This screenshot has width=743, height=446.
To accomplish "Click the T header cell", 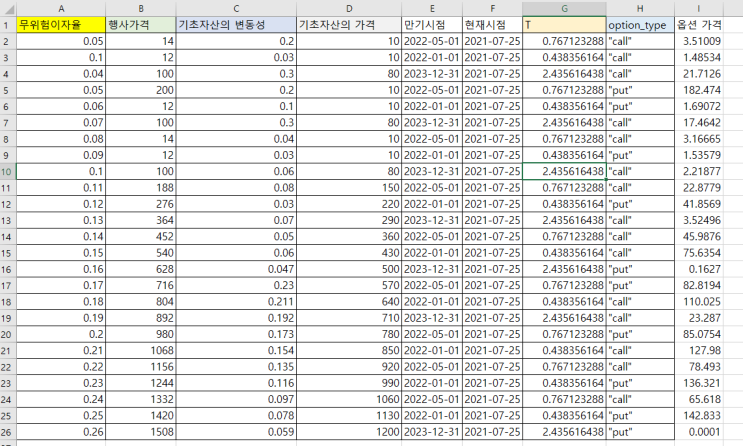I will pyautogui.click(x=564, y=25).
